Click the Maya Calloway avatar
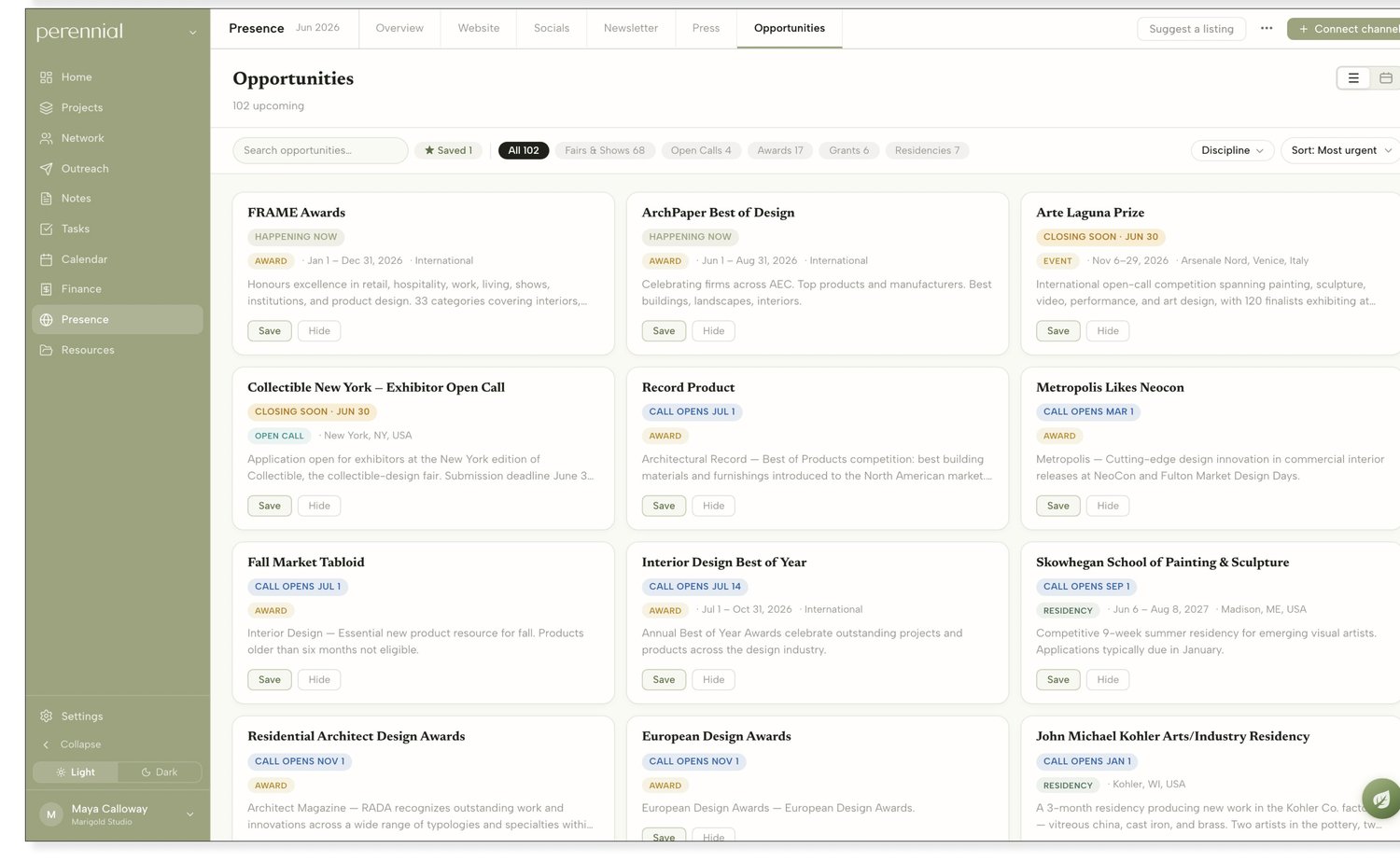The height and width of the screenshot is (862, 1400). coord(51,814)
